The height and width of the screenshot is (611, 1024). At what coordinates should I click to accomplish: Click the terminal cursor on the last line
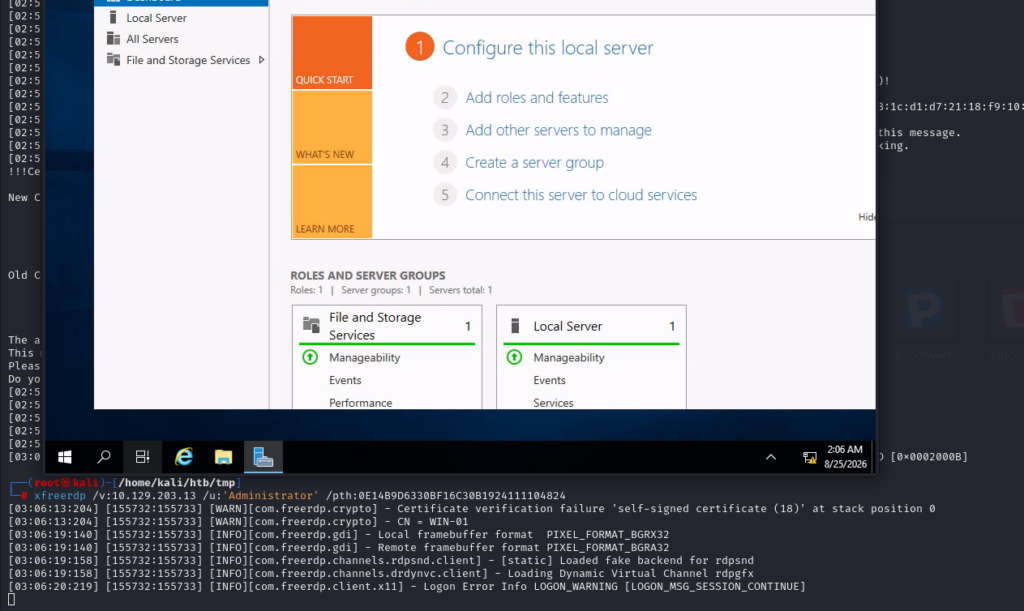pyautogui.click(x=11, y=599)
